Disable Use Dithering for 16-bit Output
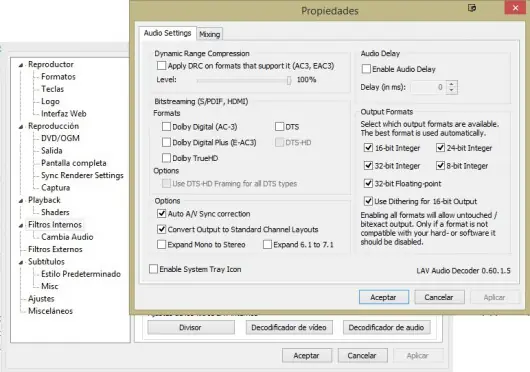The width and height of the screenshot is (530, 372). tap(368, 201)
